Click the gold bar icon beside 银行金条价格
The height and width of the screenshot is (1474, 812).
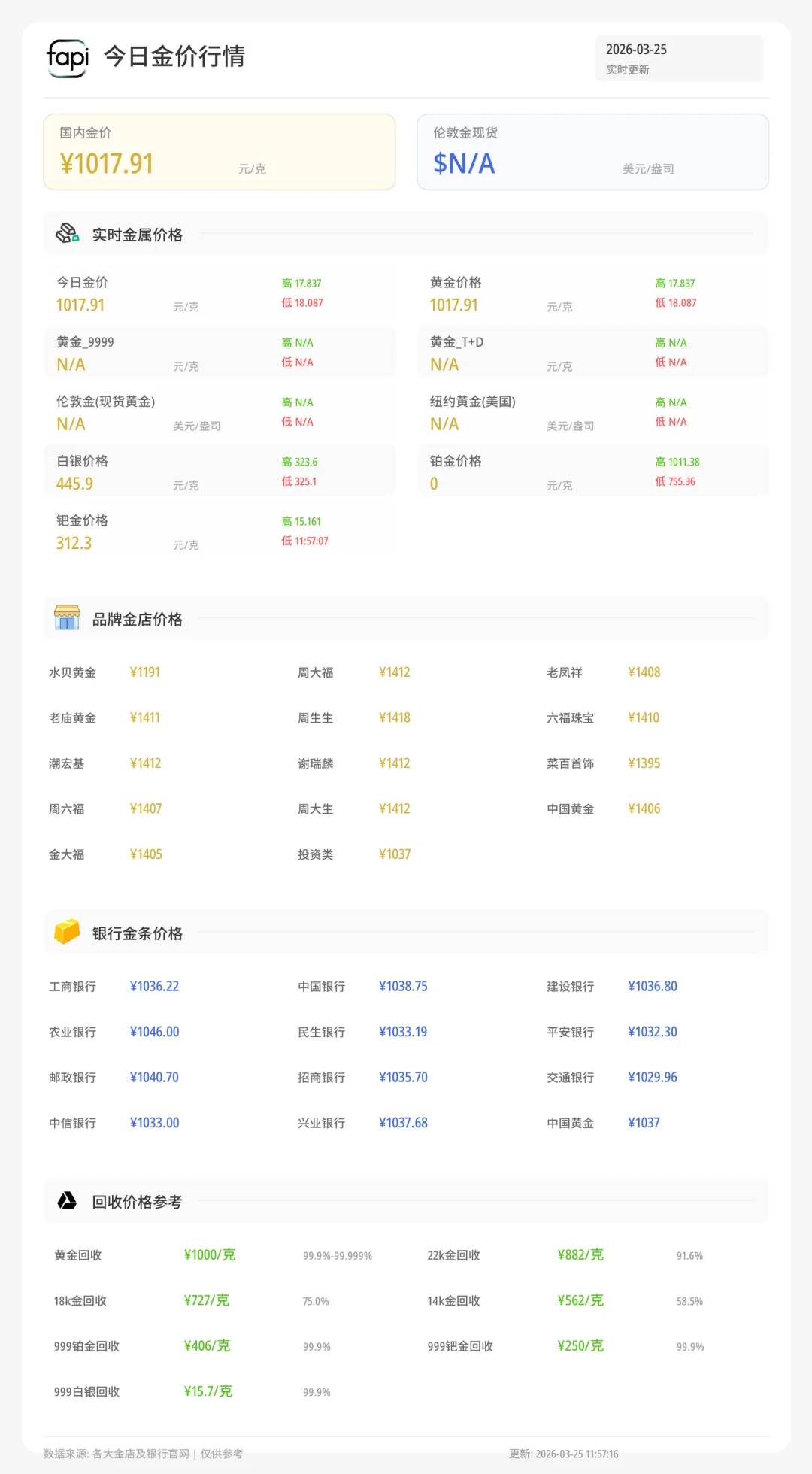(x=67, y=932)
